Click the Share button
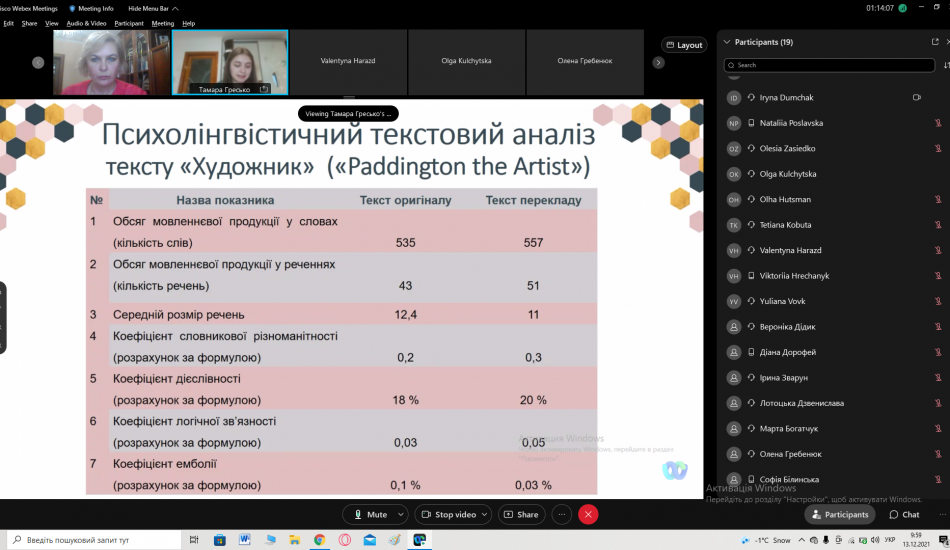 [x=520, y=514]
